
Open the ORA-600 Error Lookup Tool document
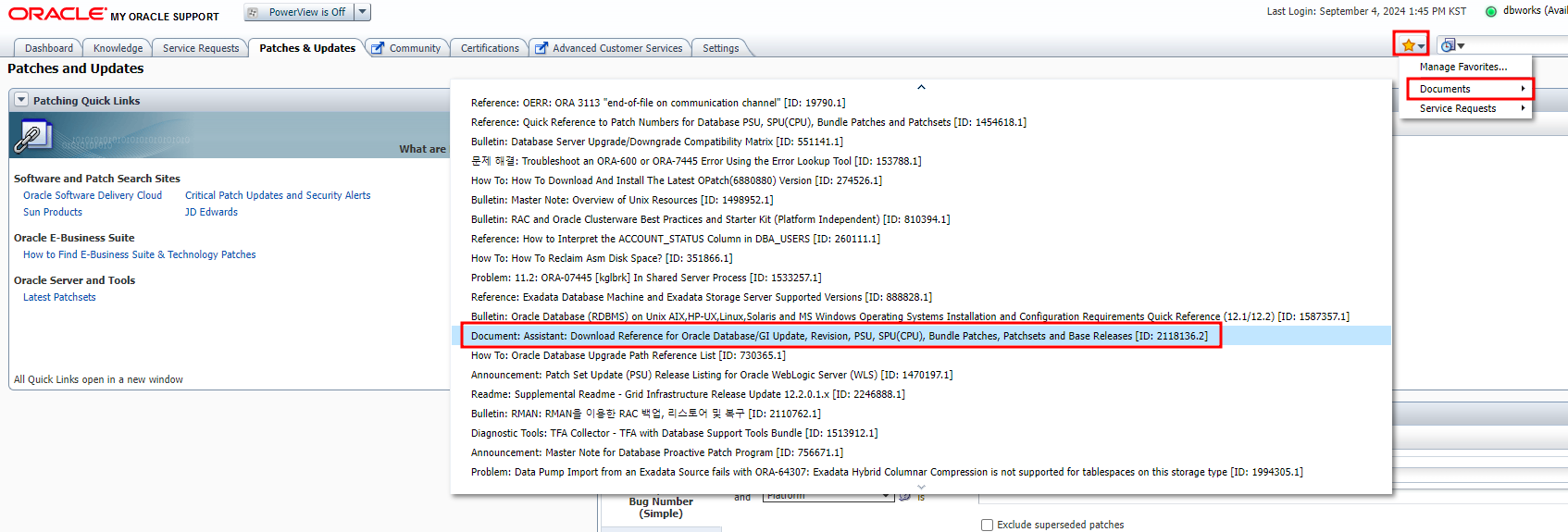click(696, 161)
